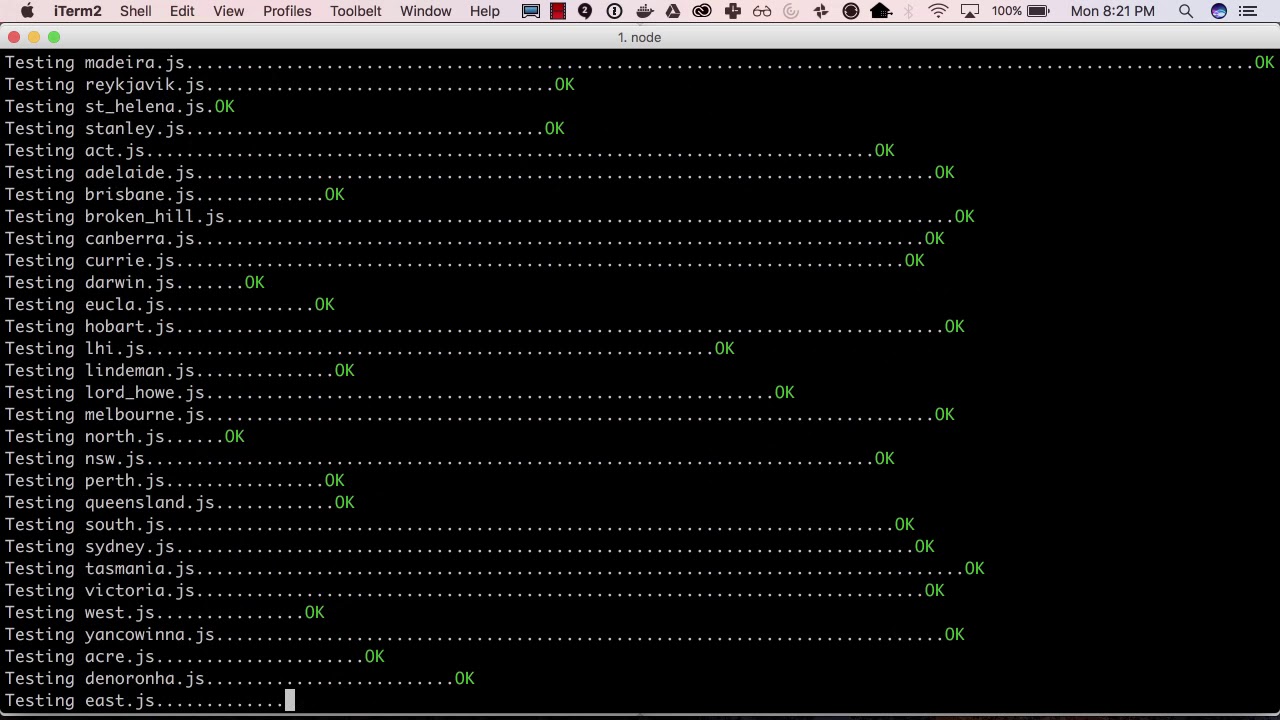The image size is (1280, 720).
Task: Click the 'Testing reykjavik.js' line
Action: (289, 84)
